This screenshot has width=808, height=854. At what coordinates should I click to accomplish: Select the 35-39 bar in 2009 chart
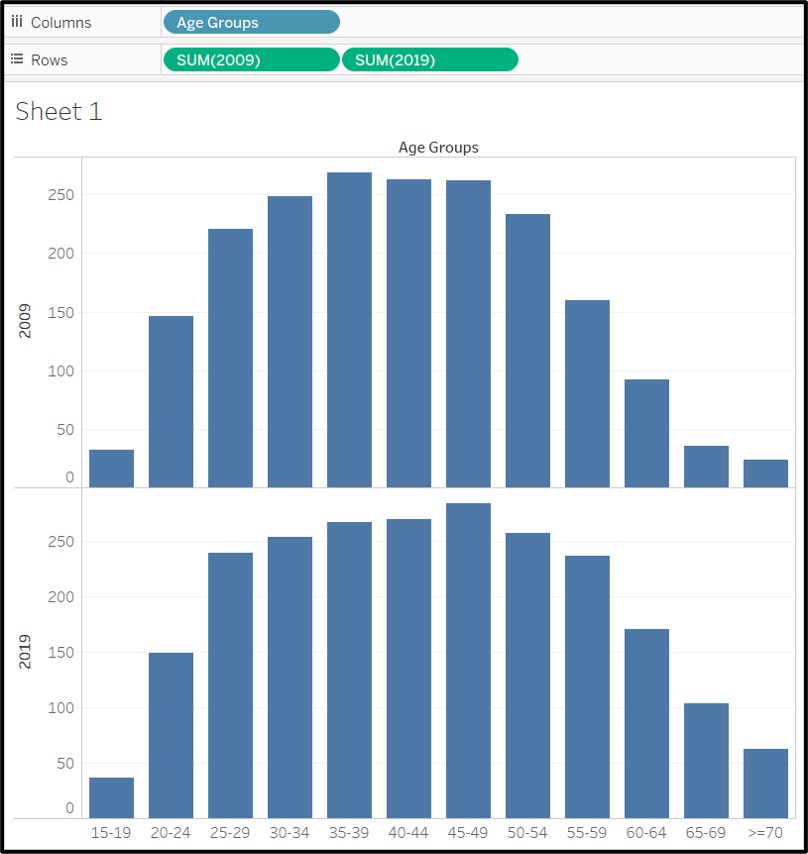[349, 330]
